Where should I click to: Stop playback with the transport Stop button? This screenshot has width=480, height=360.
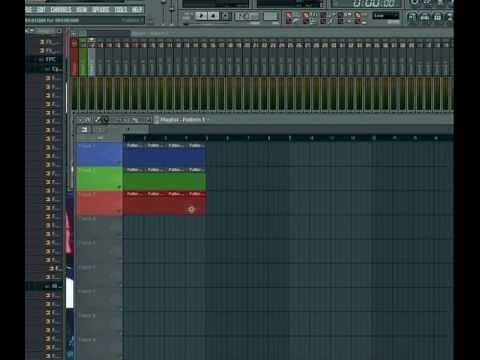pos(213,16)
